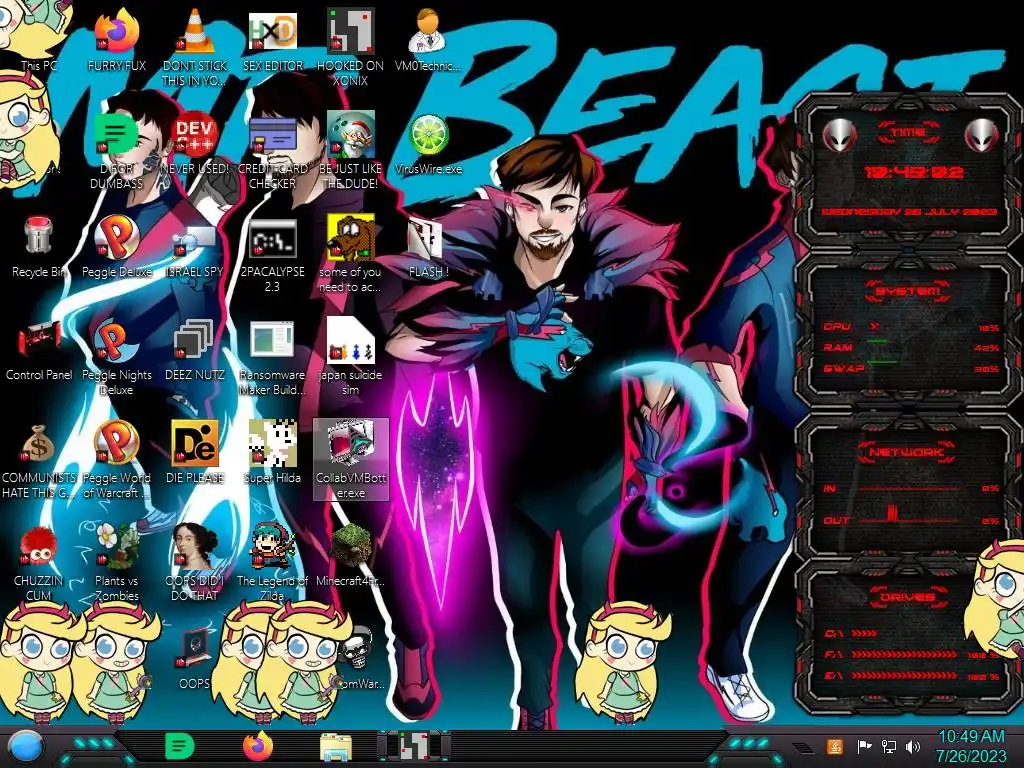Open the Recycle Bin
The height and width of the screenshot is (768, 1024).
pos(39,247)
